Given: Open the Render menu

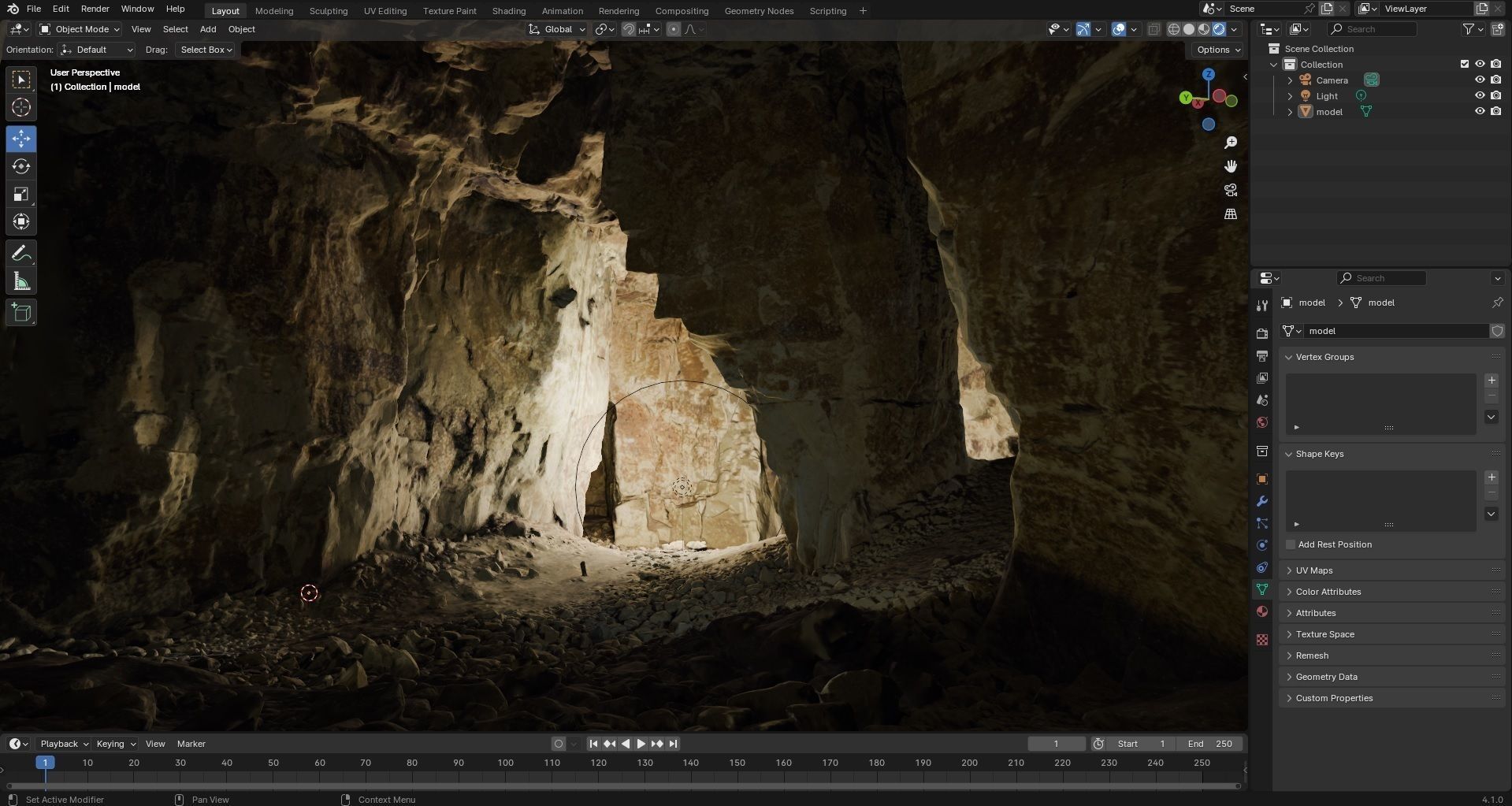Looking at the screenshot, I should [95, 9].
